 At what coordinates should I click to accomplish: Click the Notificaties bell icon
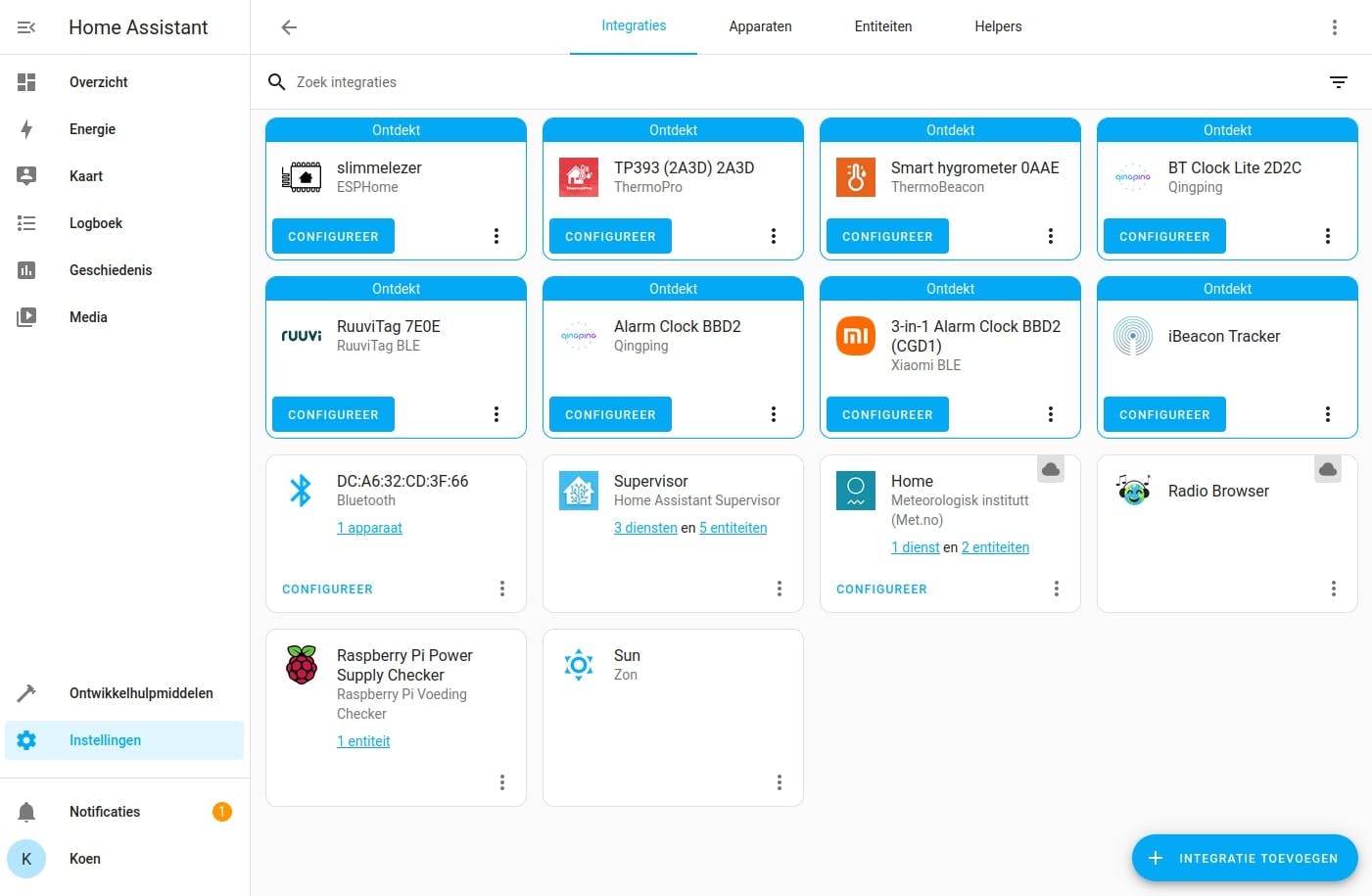pos(26,812)
